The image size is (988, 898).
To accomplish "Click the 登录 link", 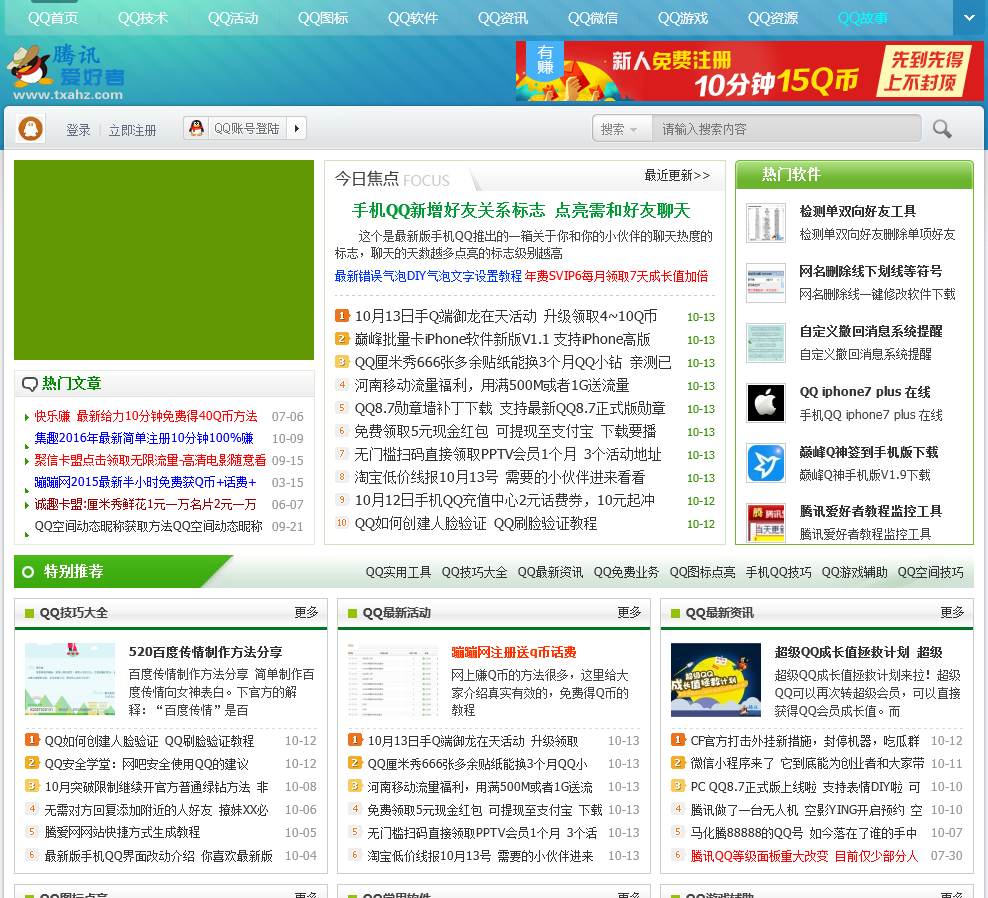I will [78, 130].
